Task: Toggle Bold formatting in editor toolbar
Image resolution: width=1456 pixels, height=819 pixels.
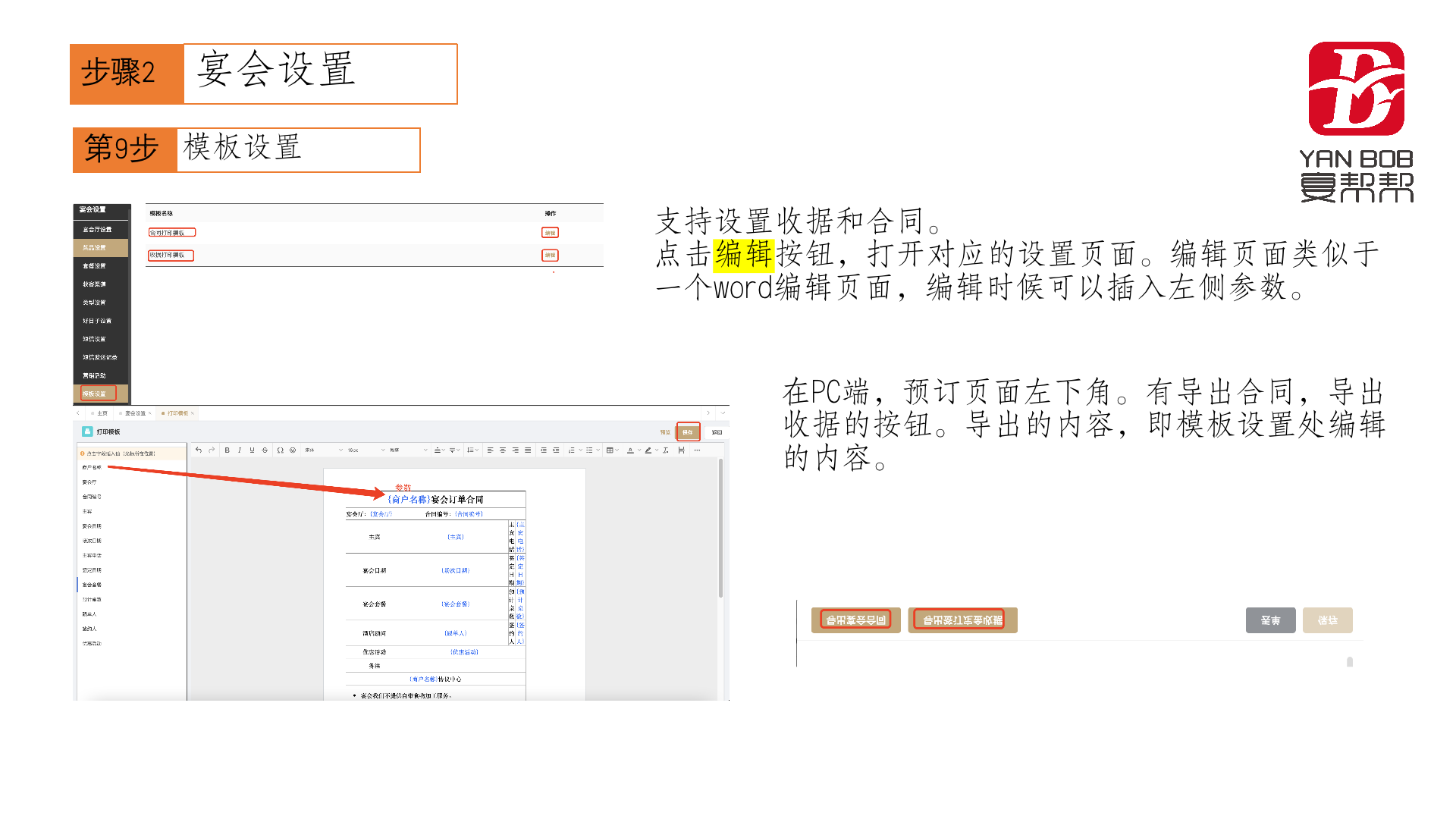Action: 227,450
